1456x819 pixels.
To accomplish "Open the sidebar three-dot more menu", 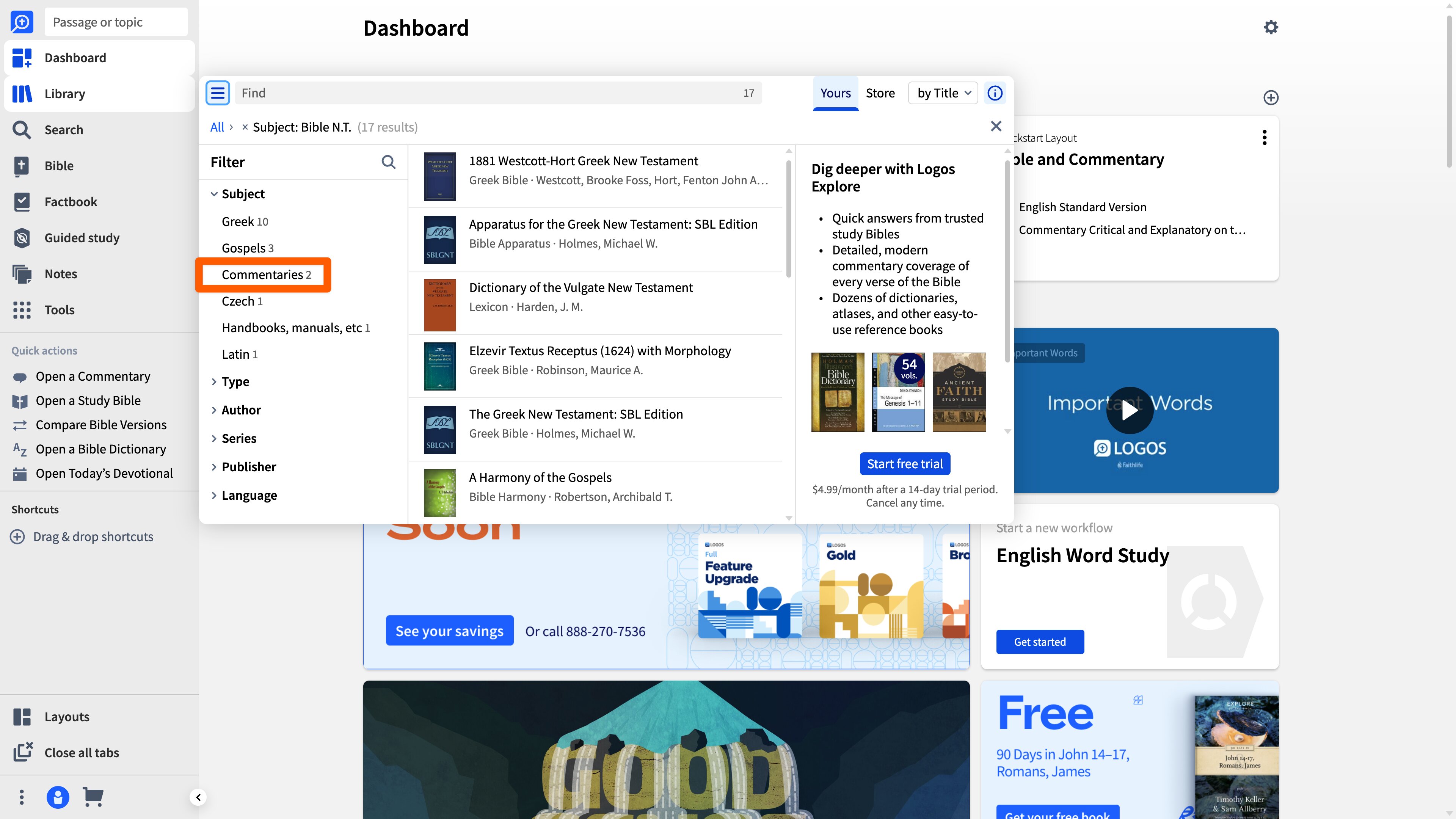I will (22, 797).
